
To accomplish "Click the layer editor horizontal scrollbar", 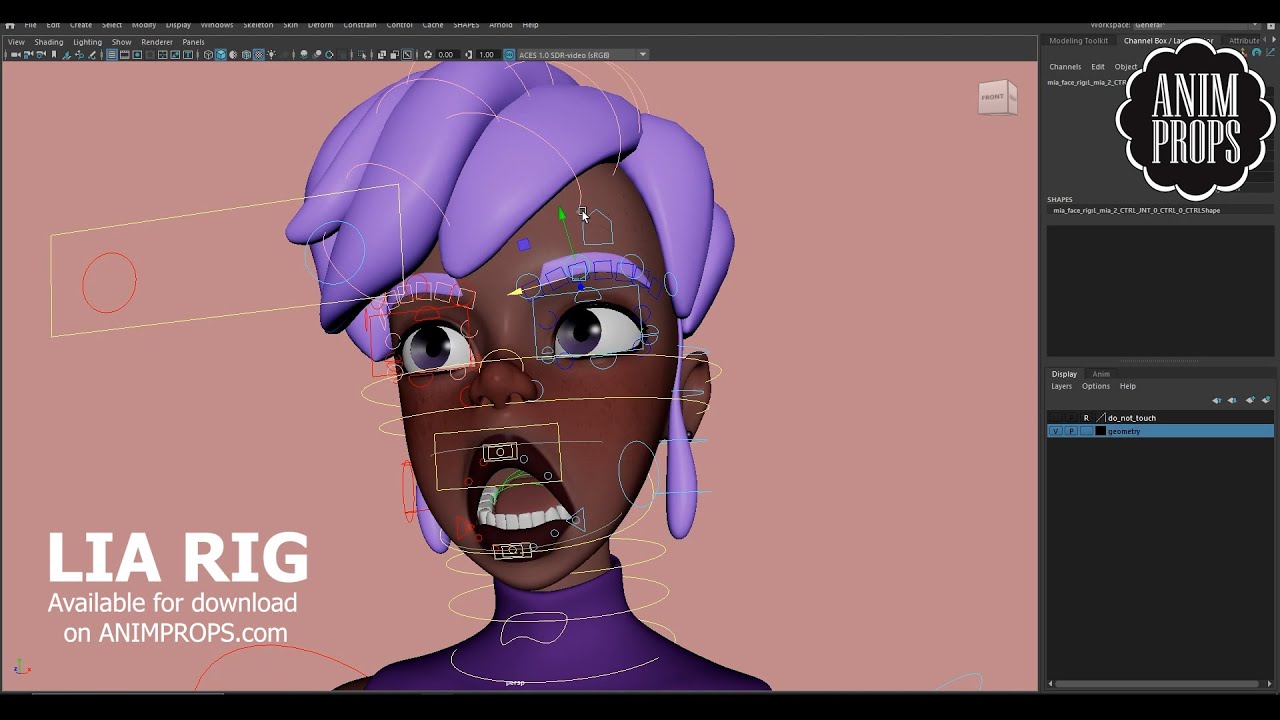I will (1158, 684).
